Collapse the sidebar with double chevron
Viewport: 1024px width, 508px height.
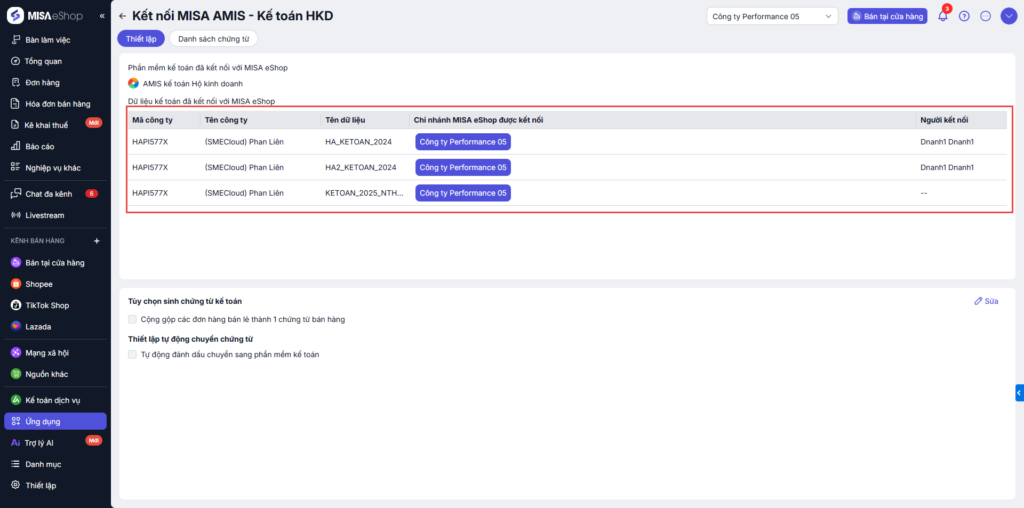coord(102,16)
